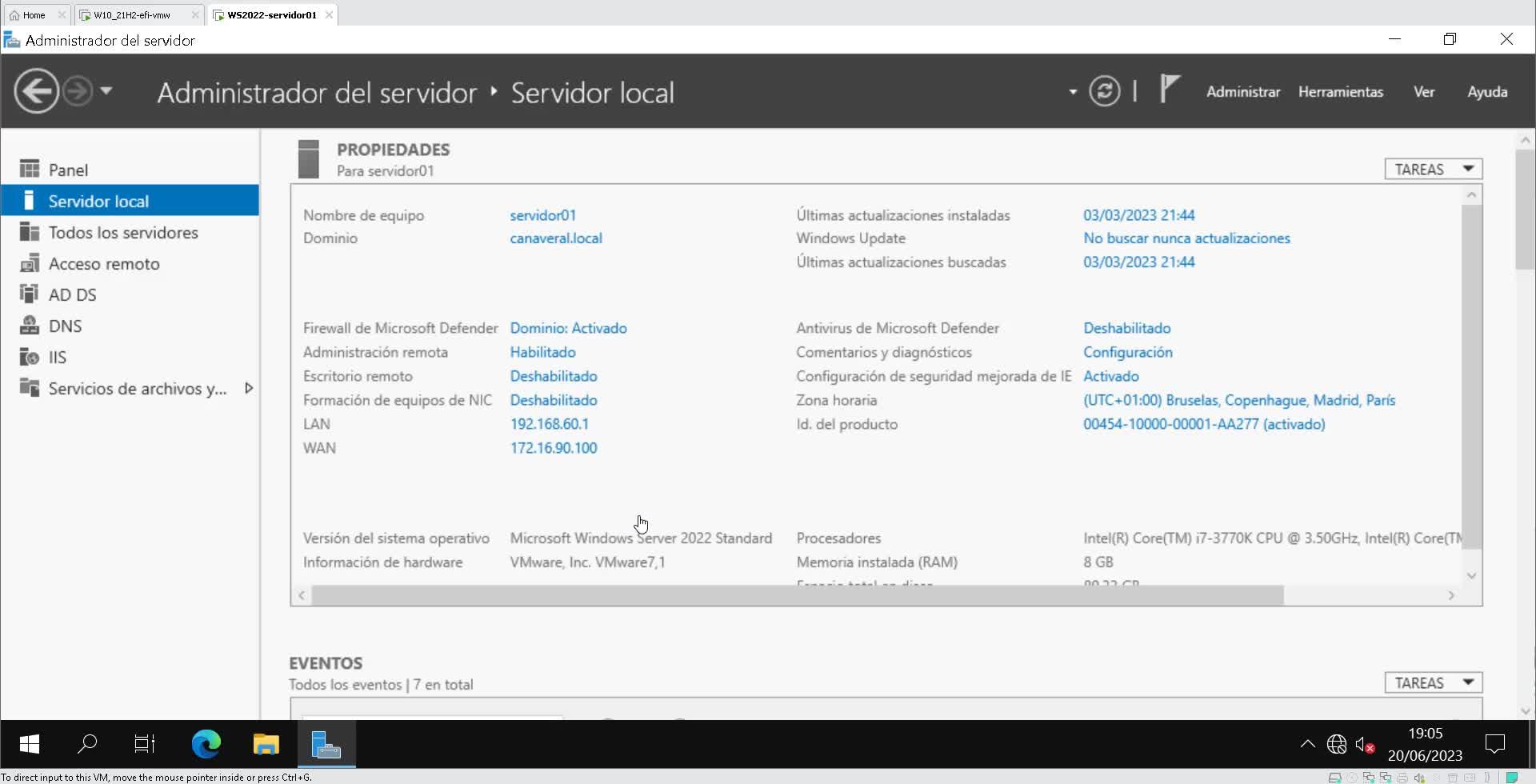The height and width of the screenshot is (784, 1536).
Task: Close the WS2022-servidor01 VM tab
Action: coord(329,15)
